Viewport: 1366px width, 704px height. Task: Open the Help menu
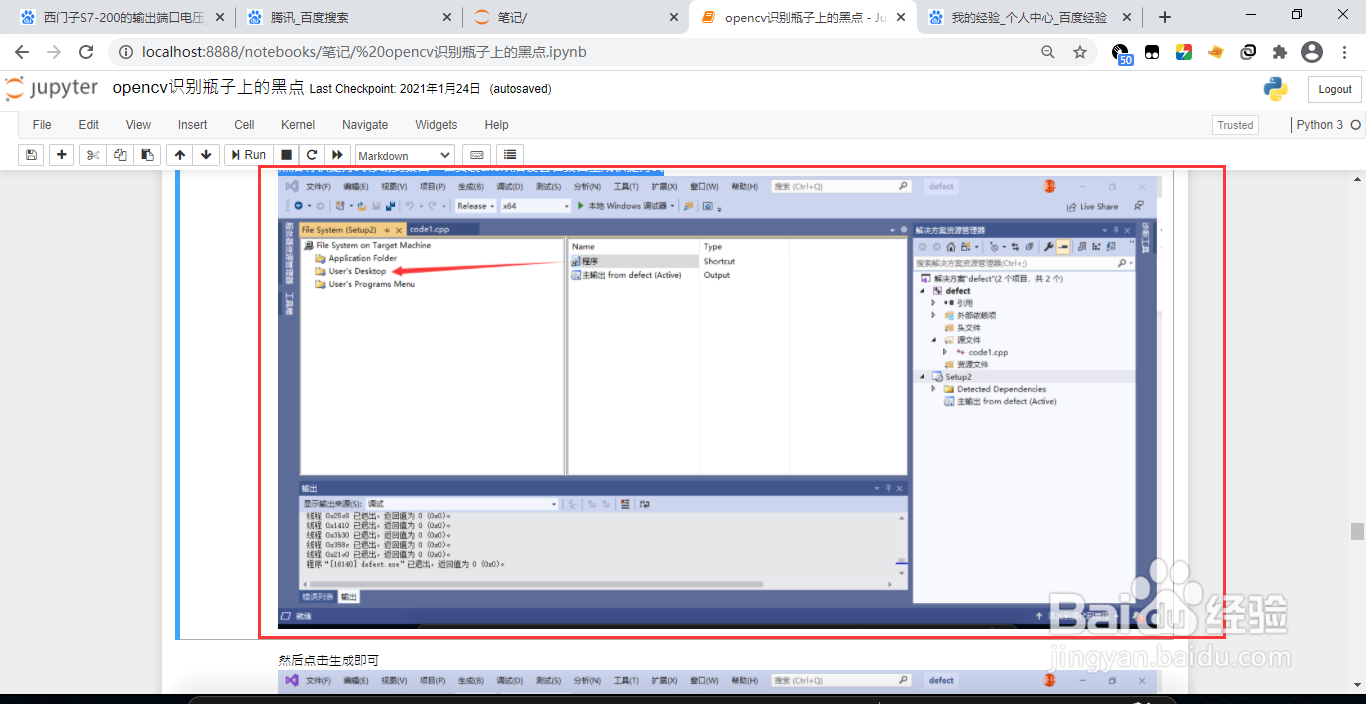tap(497, 125)
